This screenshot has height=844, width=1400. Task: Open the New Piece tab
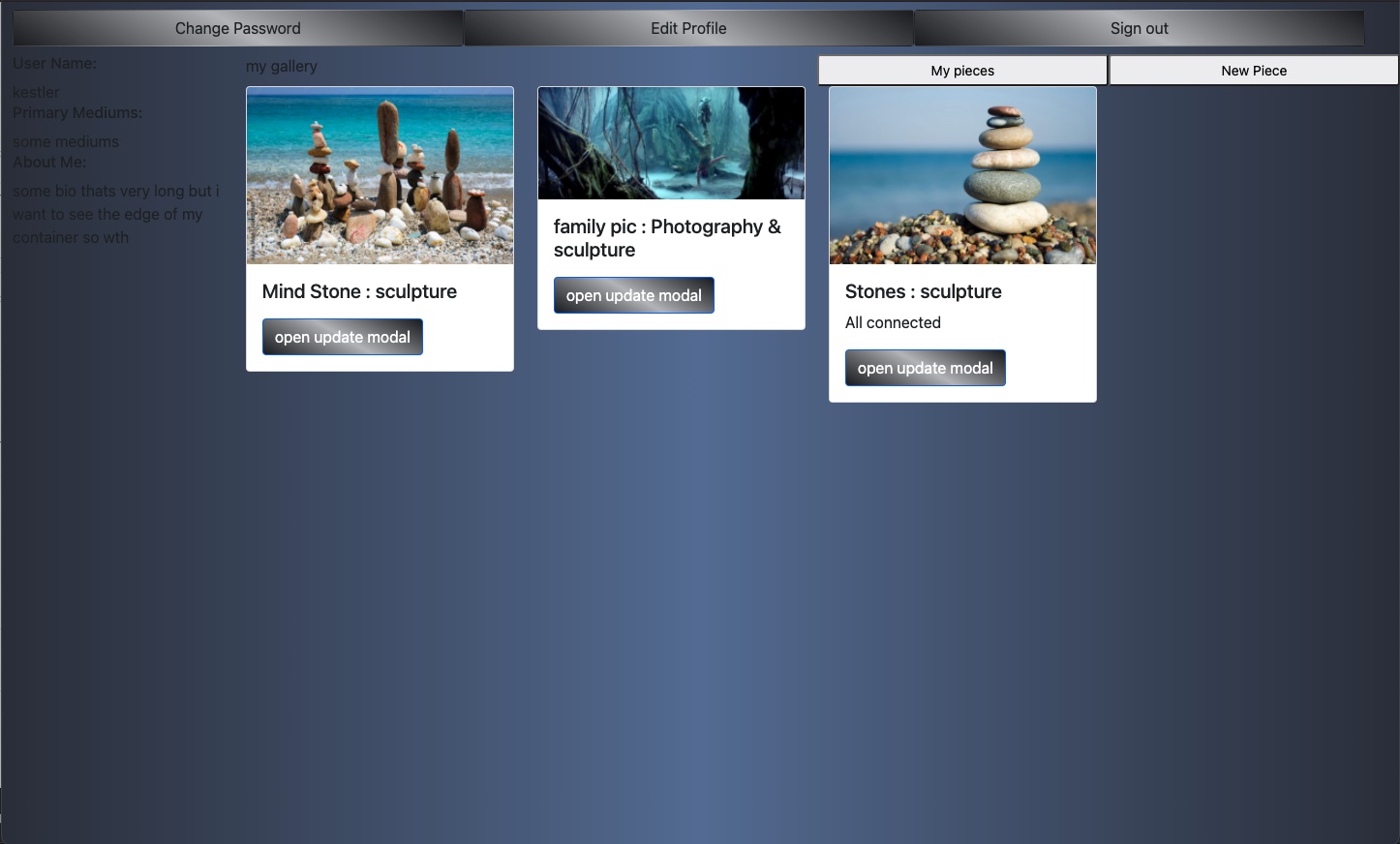1254,70
